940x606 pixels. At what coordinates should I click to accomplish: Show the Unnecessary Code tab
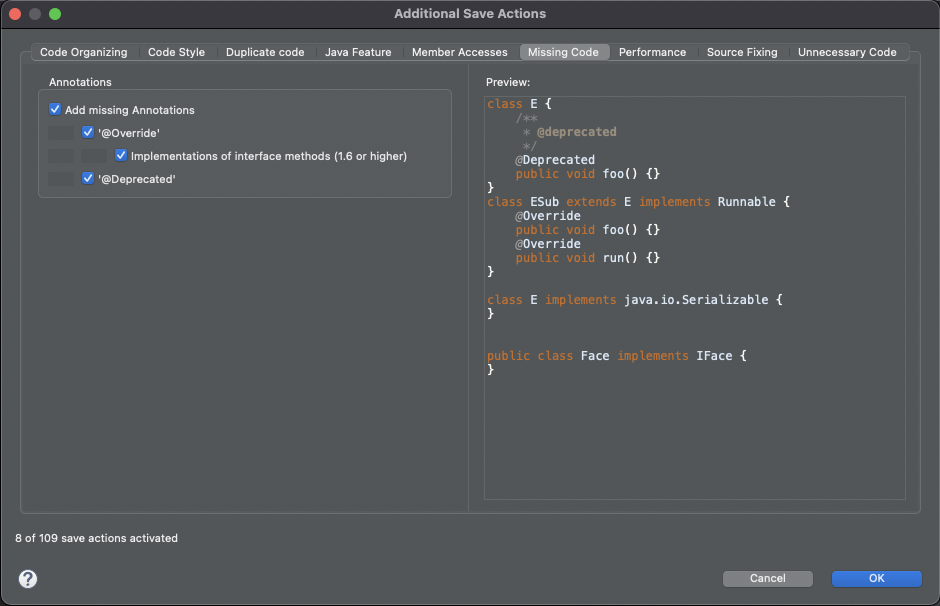tap(847, 52)
